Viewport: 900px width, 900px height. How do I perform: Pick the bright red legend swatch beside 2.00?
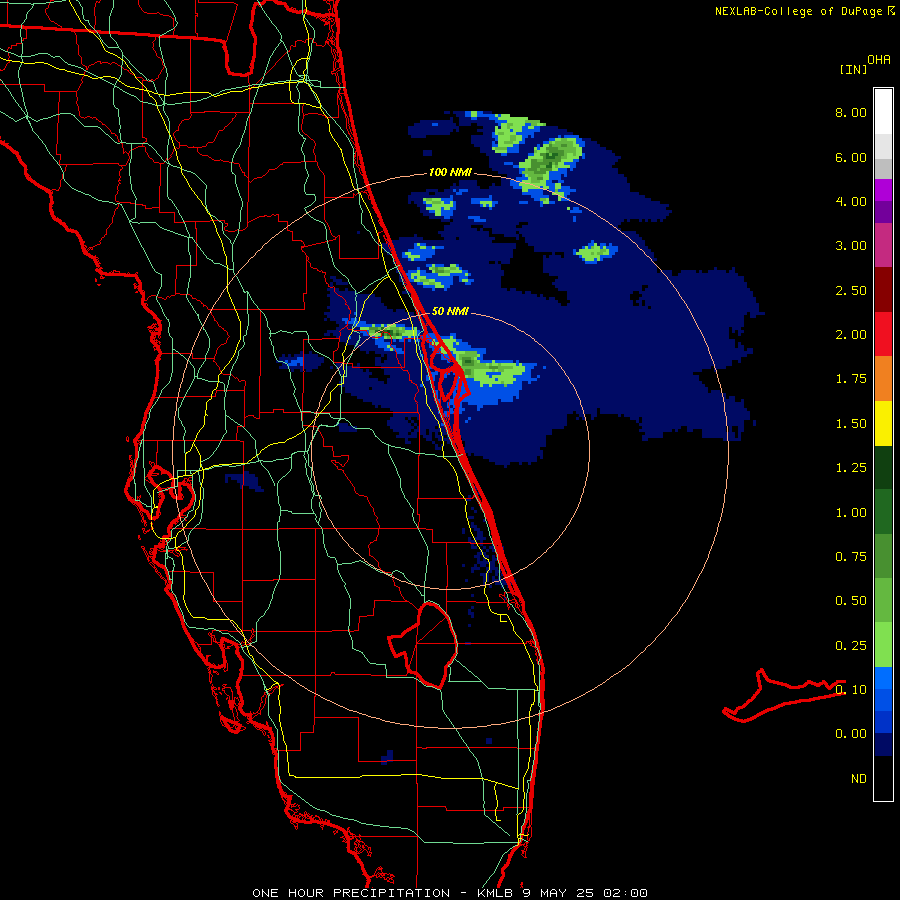click(883, 334)
